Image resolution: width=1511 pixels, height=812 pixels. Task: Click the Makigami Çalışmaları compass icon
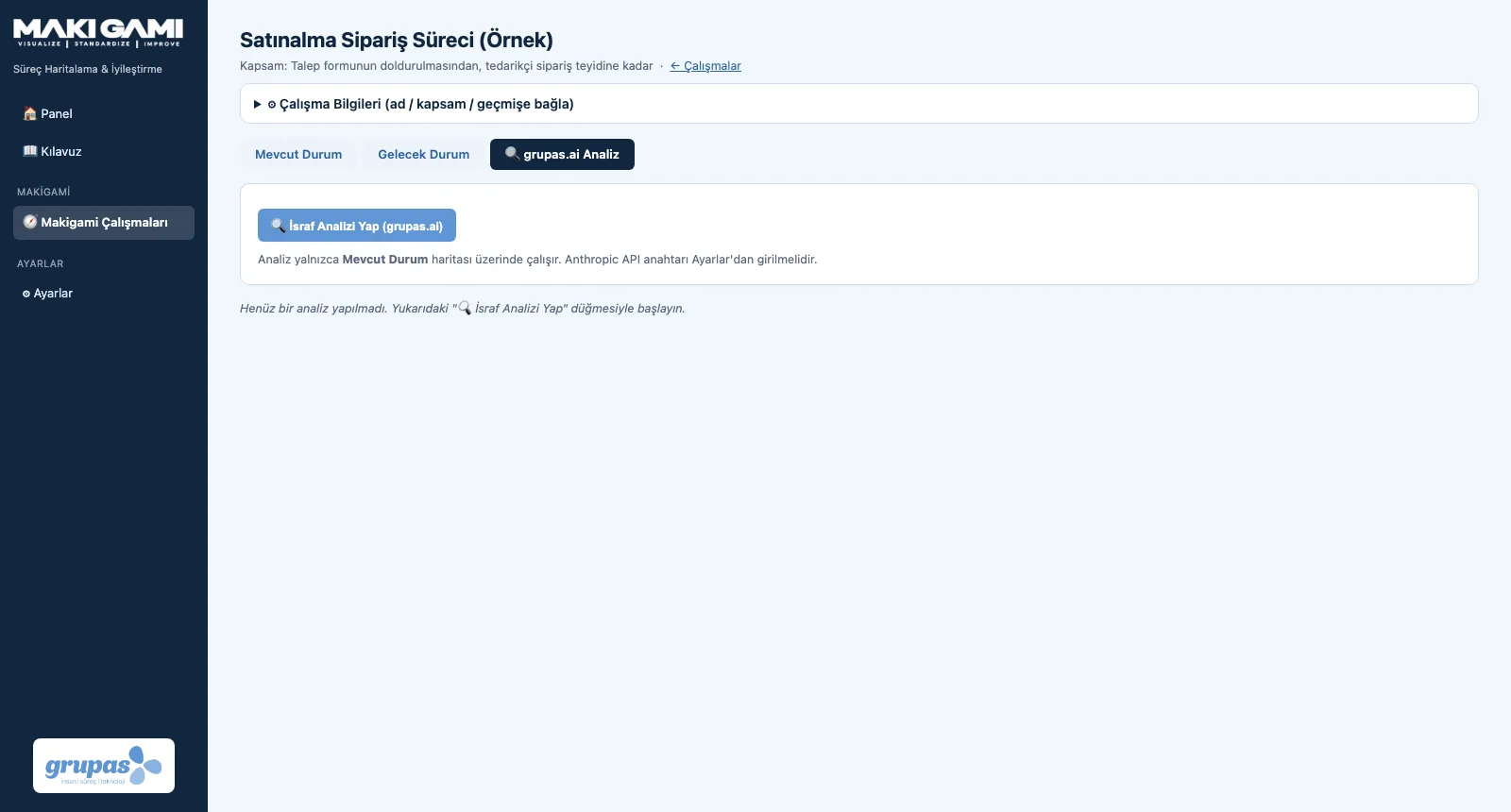coord(30,222)
